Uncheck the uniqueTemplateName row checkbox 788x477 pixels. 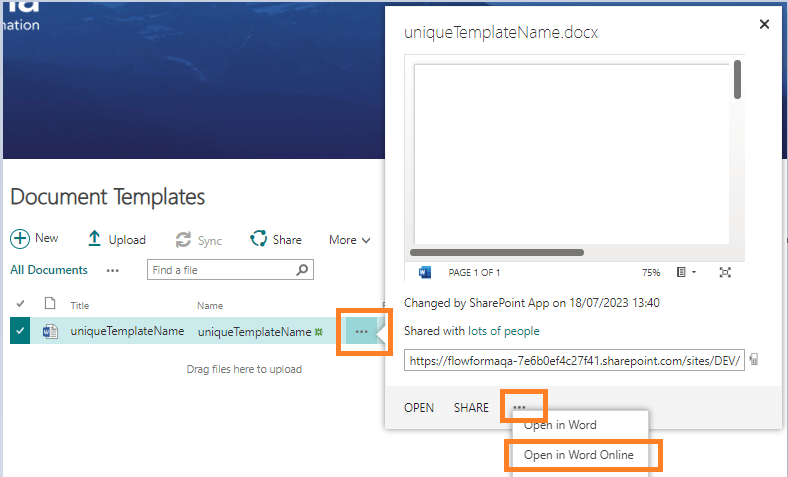(20, 331)
